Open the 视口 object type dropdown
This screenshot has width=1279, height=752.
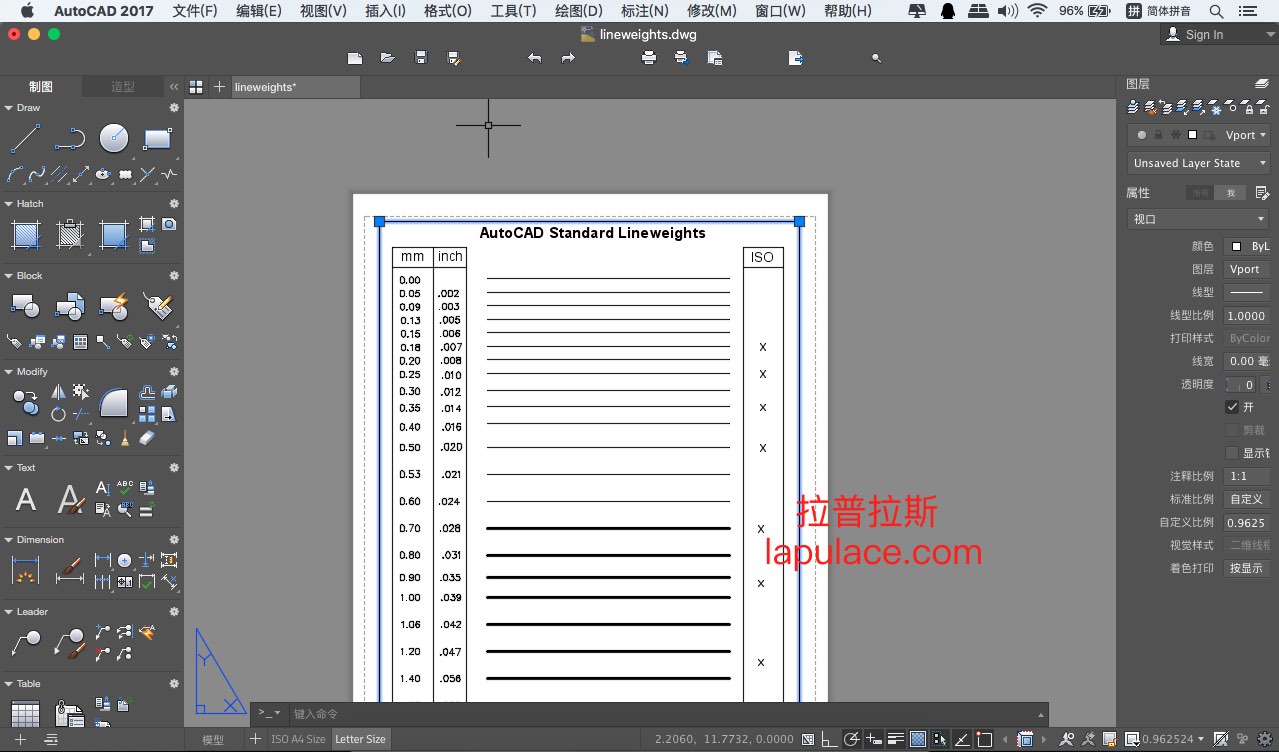1199,219
